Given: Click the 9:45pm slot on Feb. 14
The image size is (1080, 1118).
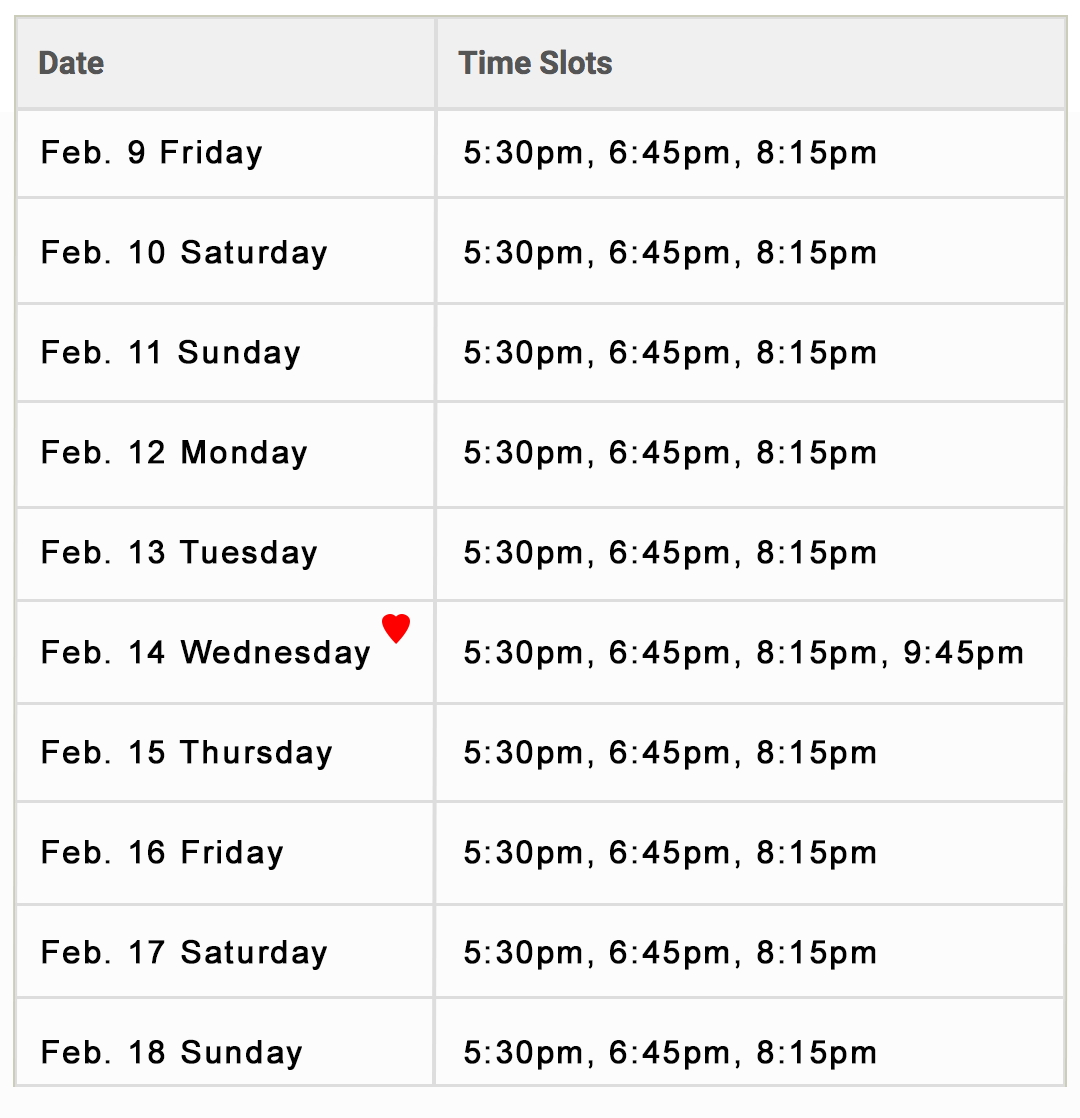Looking at the screenshot, I should (963, 652).
